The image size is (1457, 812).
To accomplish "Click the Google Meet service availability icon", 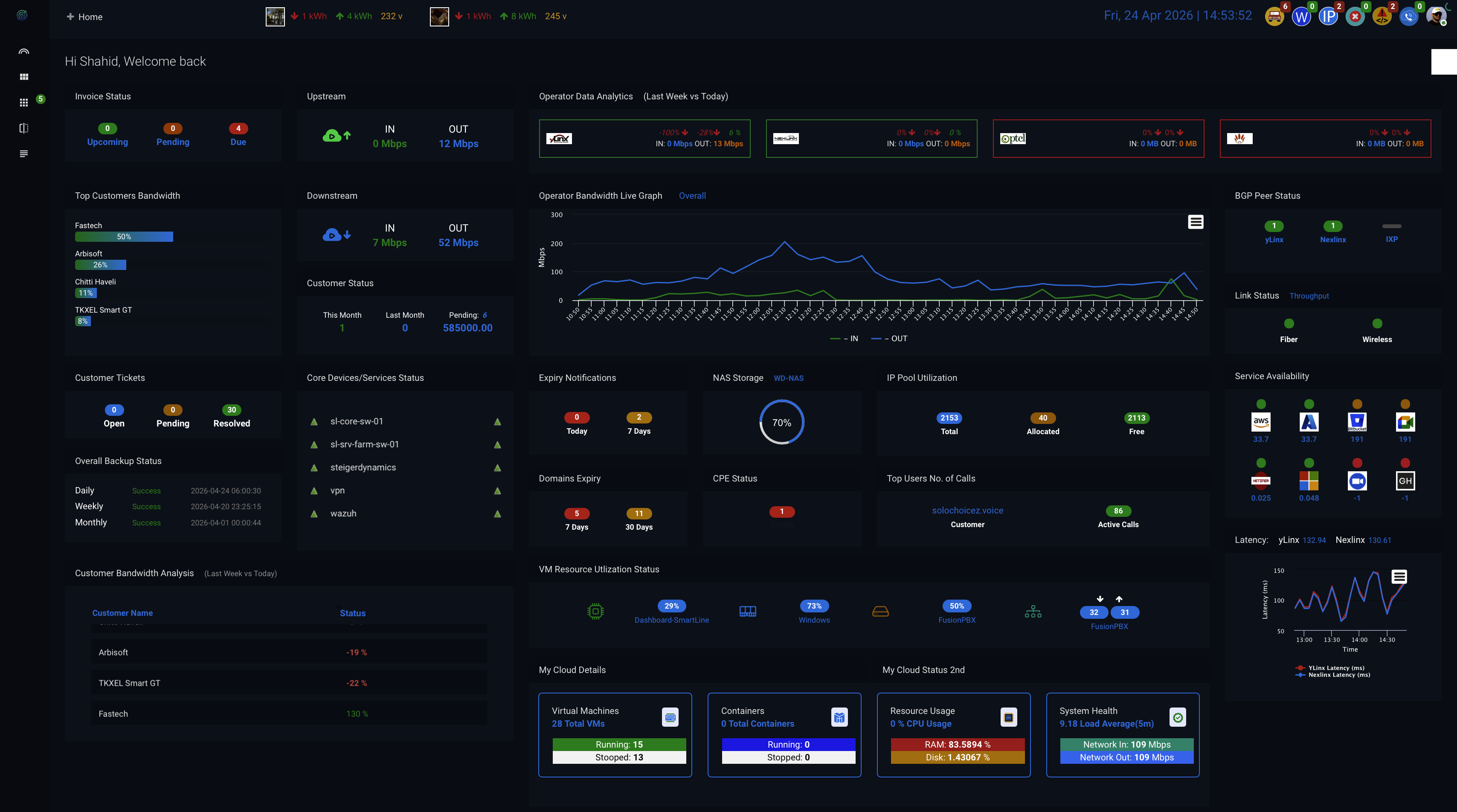I will point(1405,422).
